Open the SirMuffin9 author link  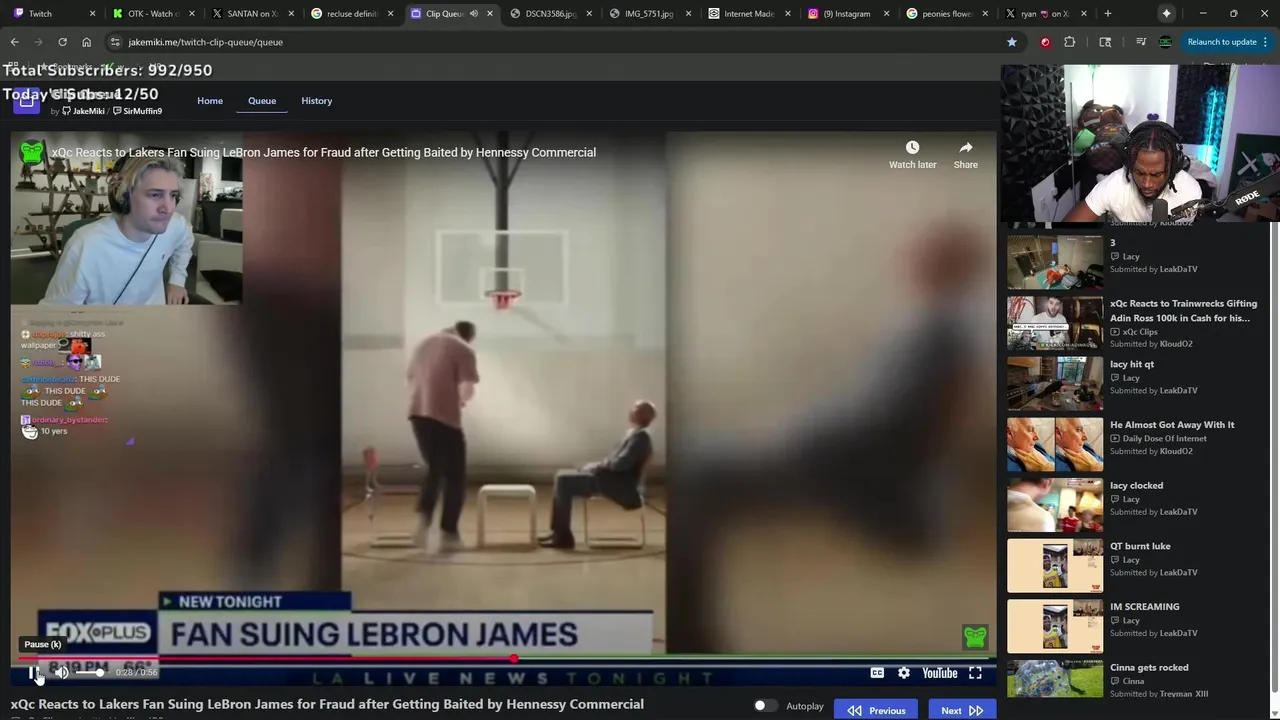138,111
